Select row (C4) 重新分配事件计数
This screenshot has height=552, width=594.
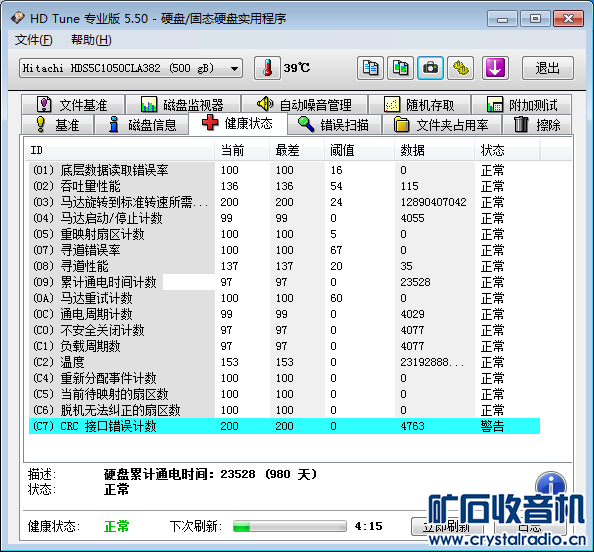point(284,378)
